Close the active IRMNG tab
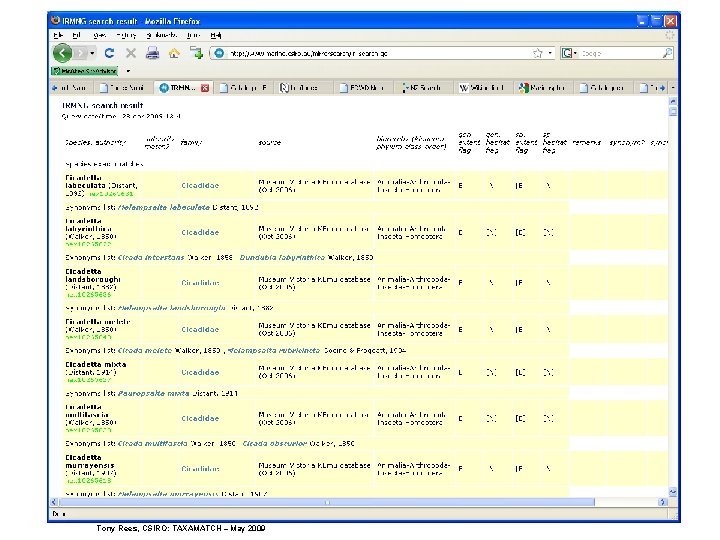This screenshot has height=540, width=720. (x=205, y=88)
